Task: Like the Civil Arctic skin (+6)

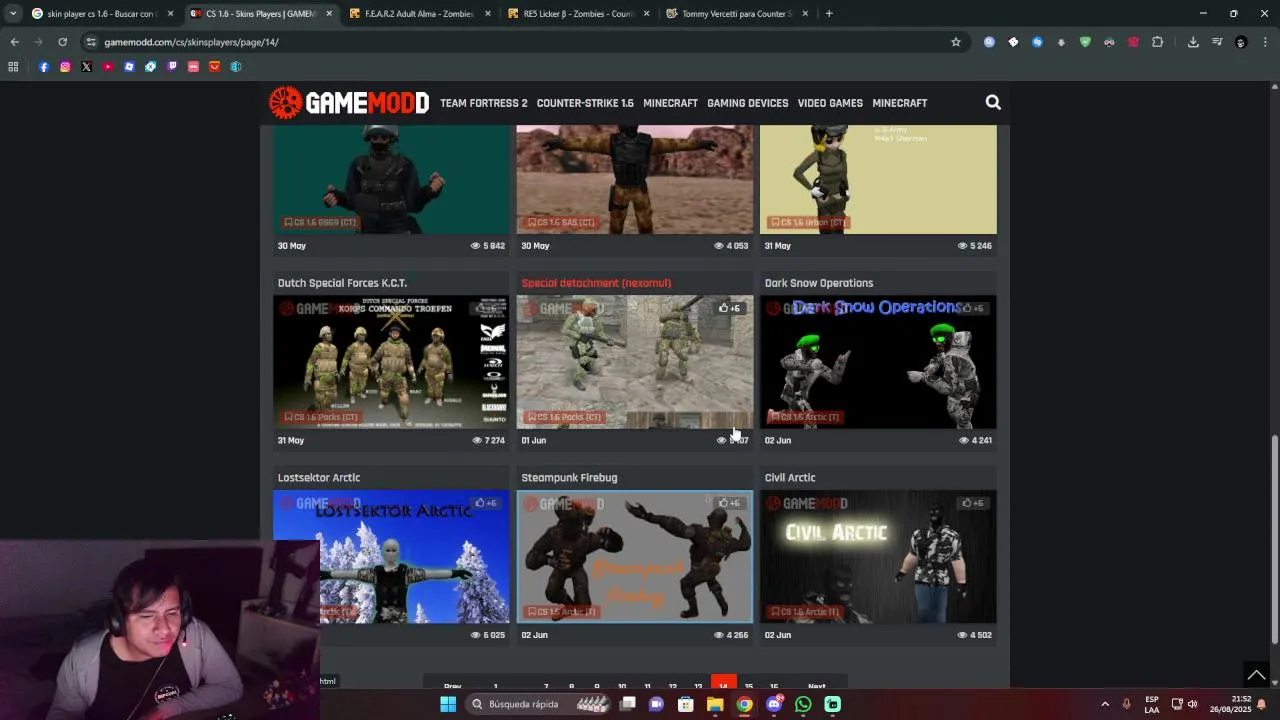Action: (973, 503)
